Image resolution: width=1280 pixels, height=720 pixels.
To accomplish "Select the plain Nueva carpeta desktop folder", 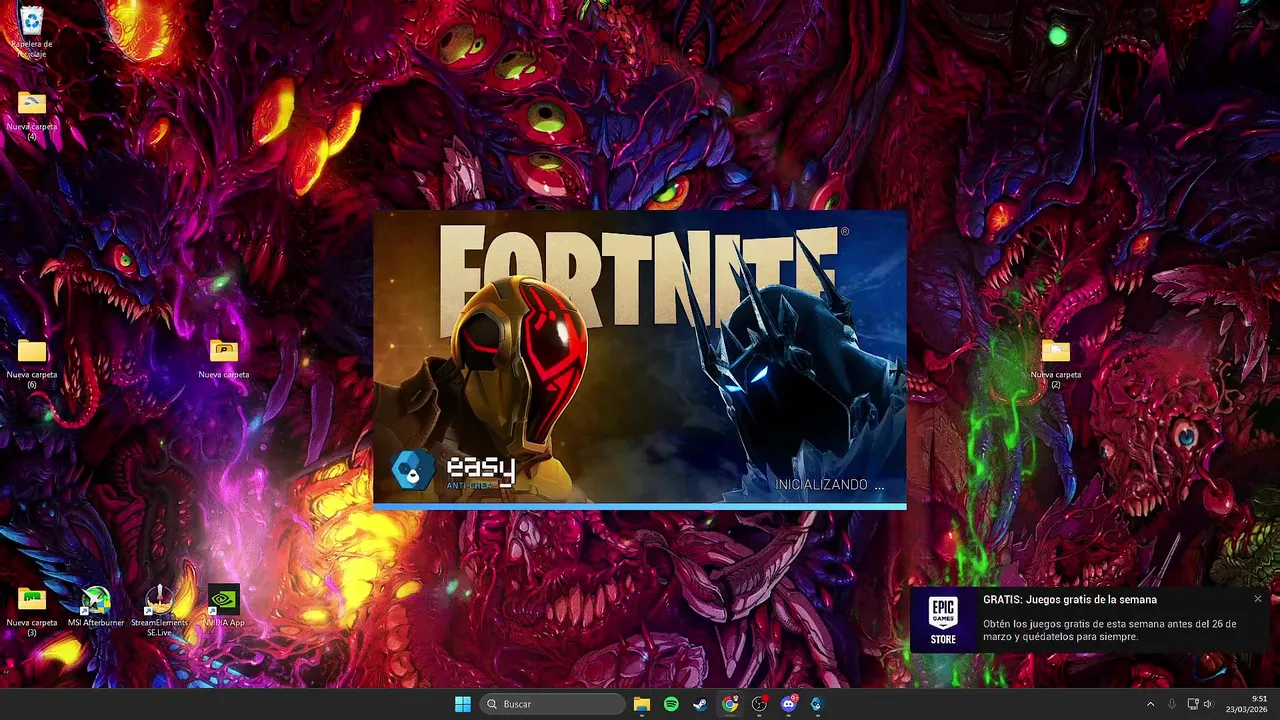I will [x=224, y=358].
